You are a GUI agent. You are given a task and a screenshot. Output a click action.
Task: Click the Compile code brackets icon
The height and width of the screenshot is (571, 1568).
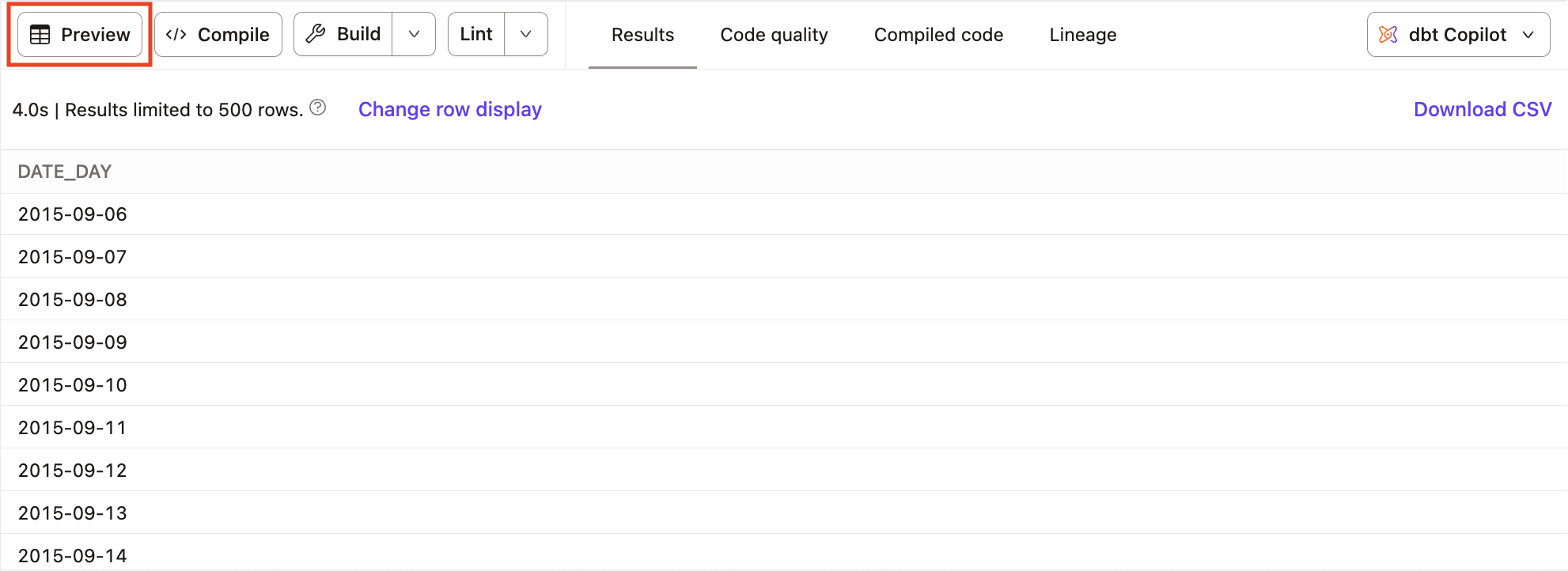176,35
